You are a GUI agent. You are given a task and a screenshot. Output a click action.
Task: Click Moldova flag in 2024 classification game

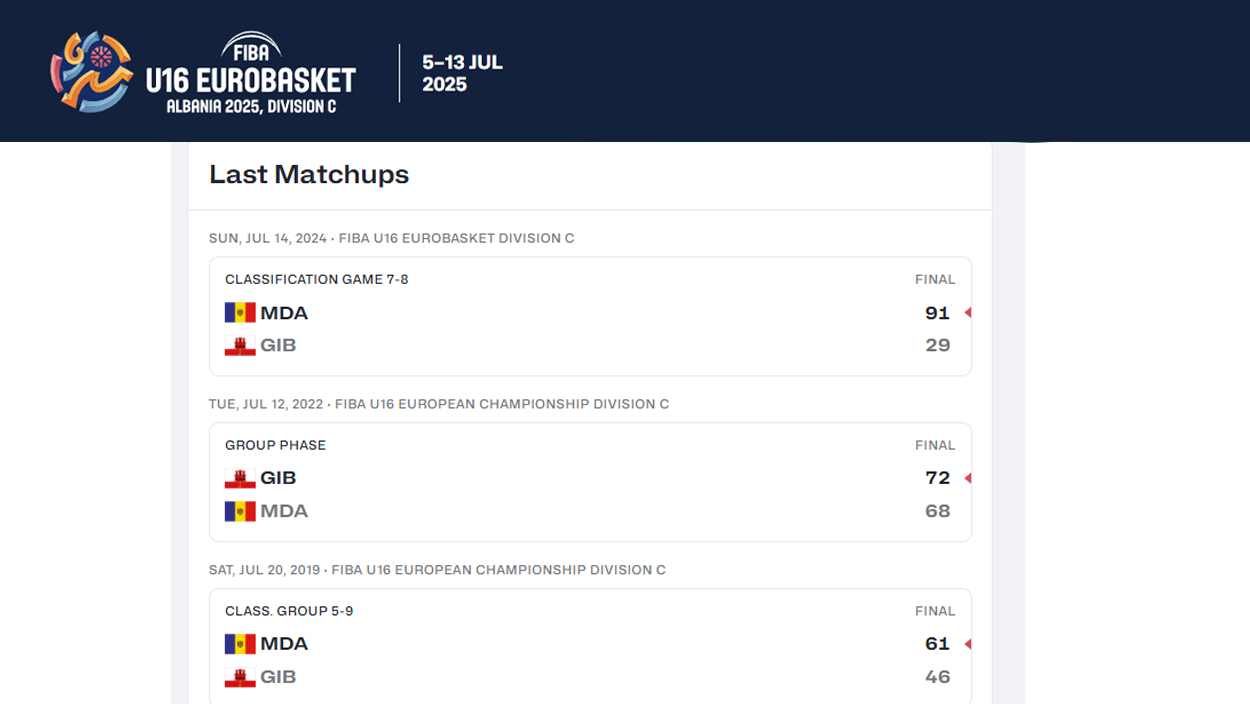pos(240,313)
